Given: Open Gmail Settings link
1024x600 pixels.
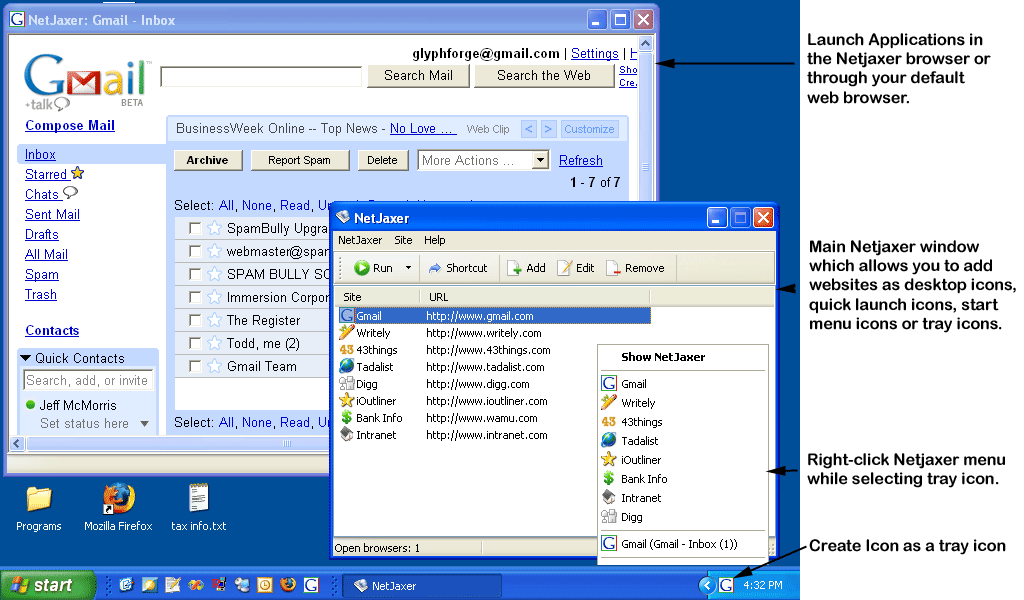Looking at the screenshot, I should (594, 54).
